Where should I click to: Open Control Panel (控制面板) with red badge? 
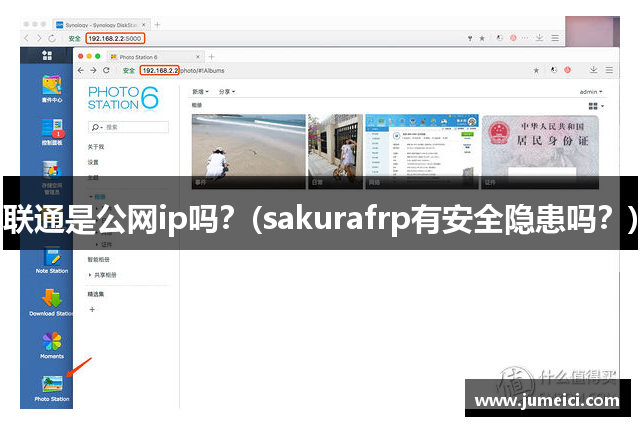(x=52, y=132)
